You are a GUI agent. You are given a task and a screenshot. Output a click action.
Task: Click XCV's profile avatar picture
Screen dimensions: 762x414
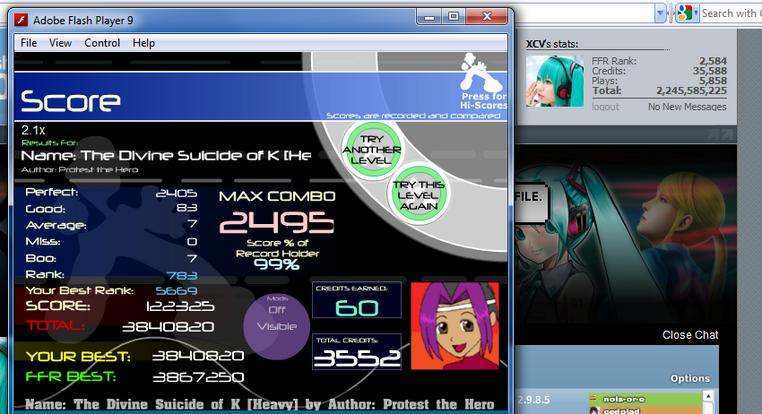[x=555, y=81]
